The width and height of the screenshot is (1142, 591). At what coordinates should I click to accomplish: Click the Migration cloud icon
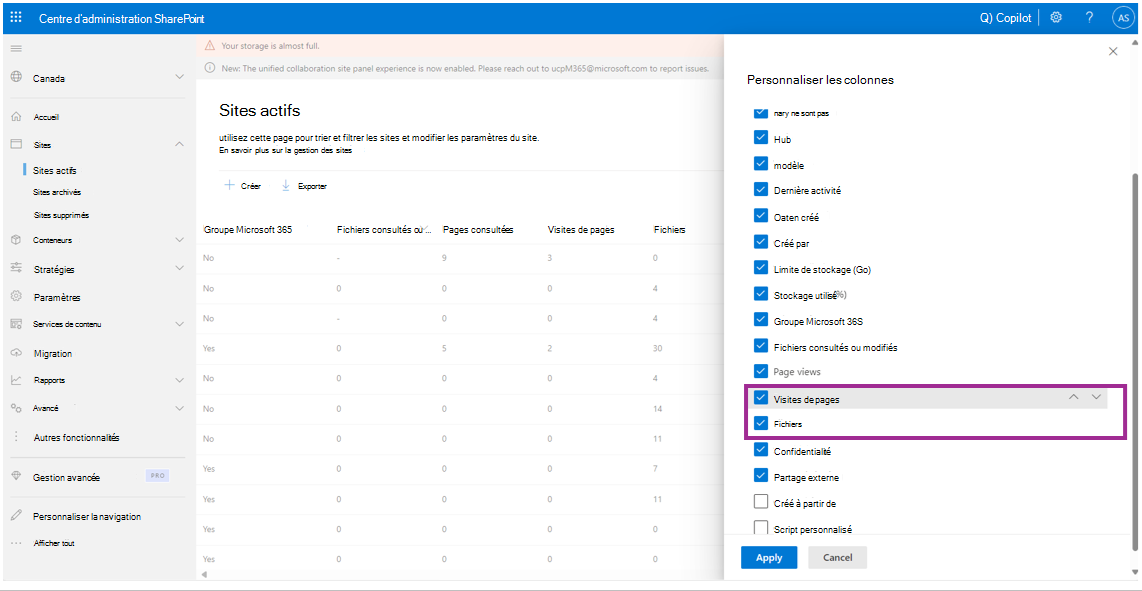[x=16, y=353]
